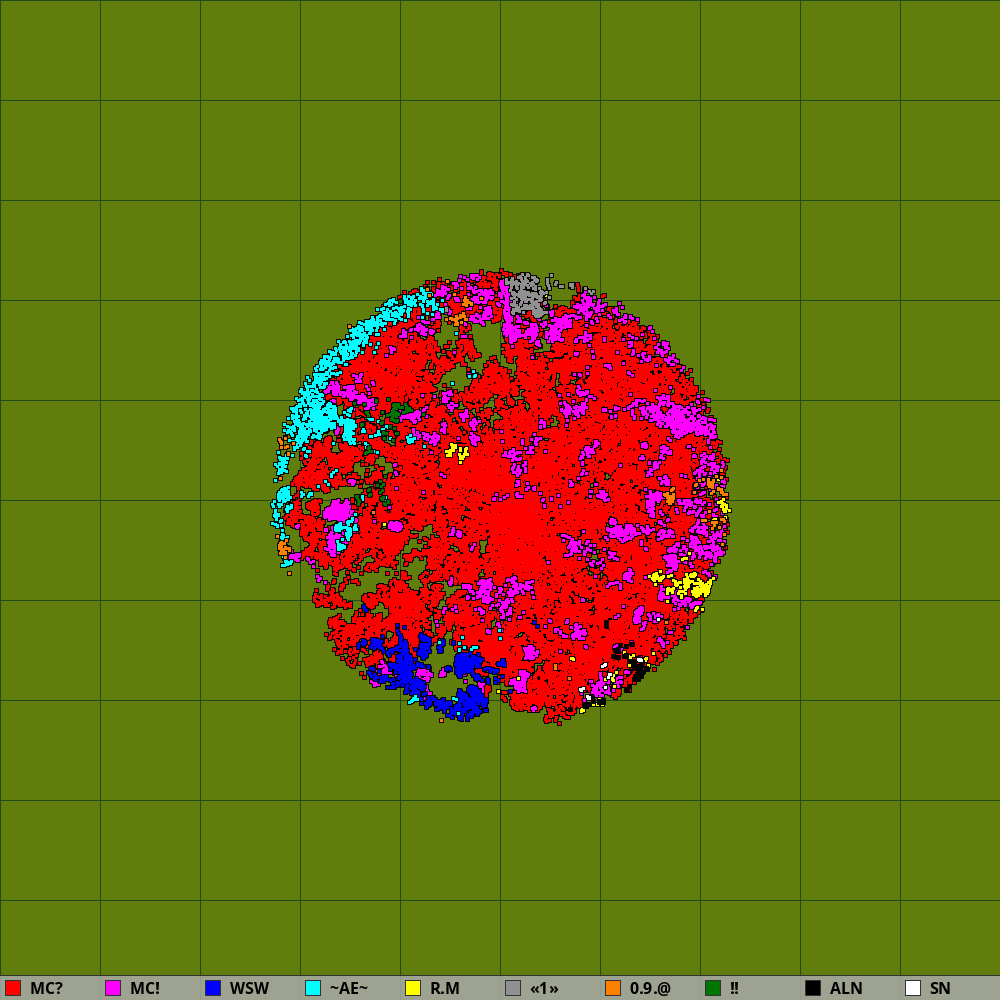Screen dimensions: 1000x1000
Task: Click the large blue WSW territory on the map
Action: (407, 666)
